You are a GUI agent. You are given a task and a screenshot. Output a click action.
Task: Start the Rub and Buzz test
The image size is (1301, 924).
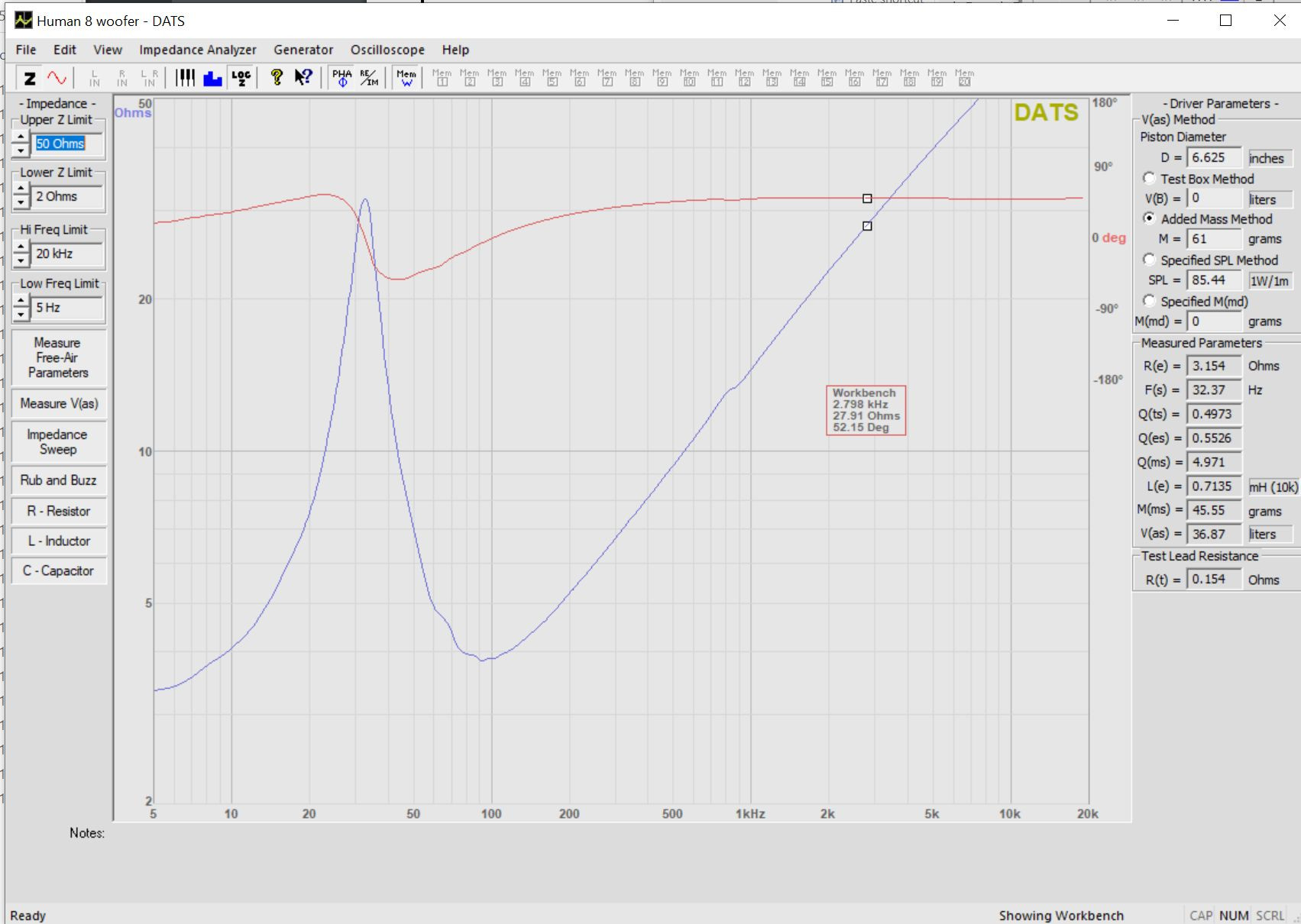pyautogui.click(x=59, y=480)
